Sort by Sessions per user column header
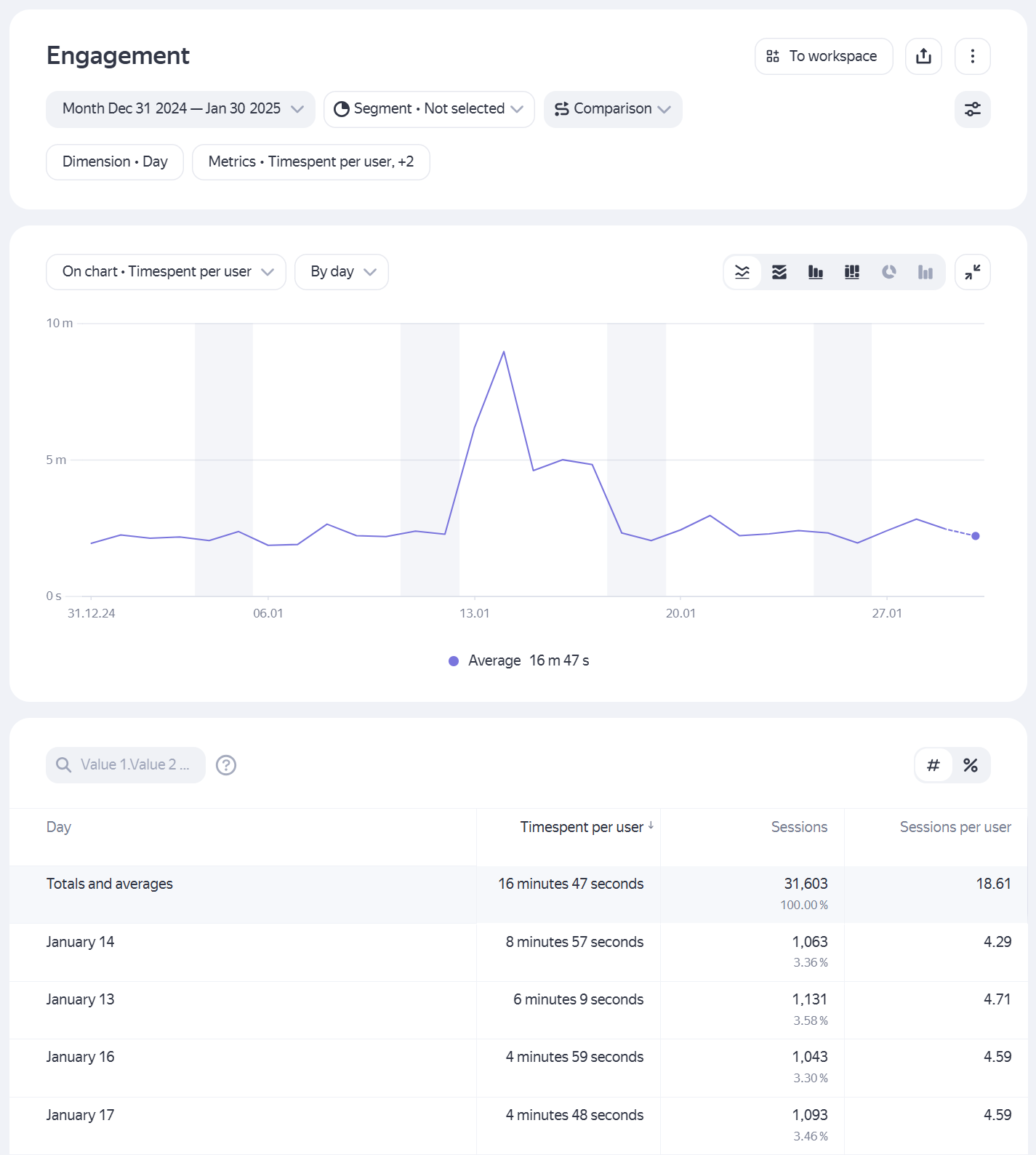Viewport: 1036px width, 1155px height. tap(955, 827)
